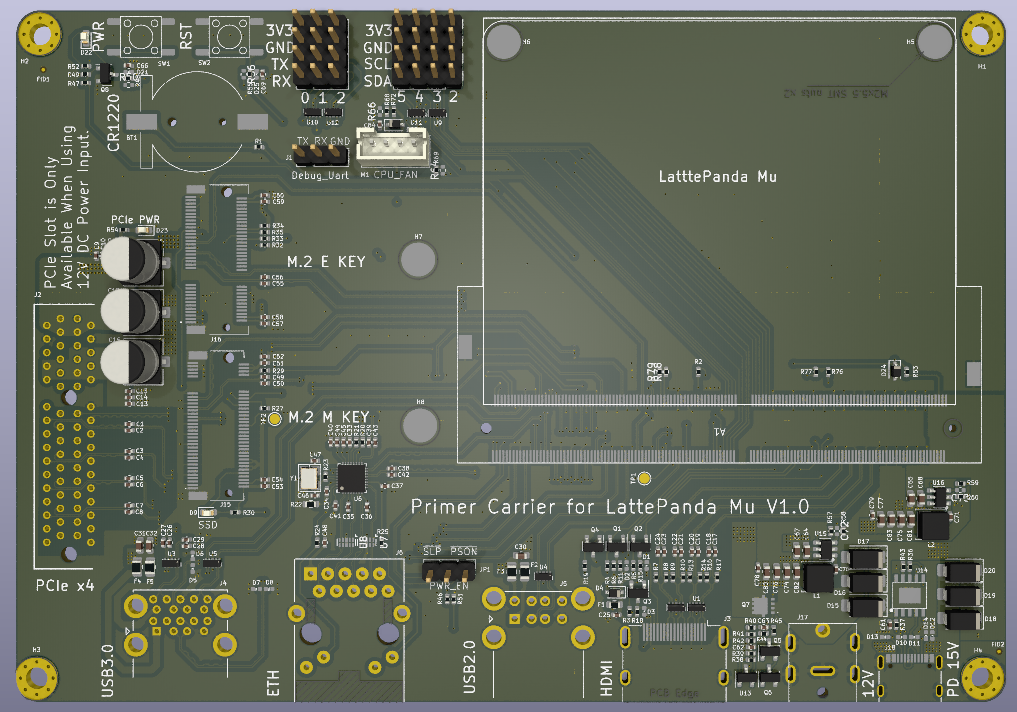The height and width of the screenshot is (712, 1017).
Task: Click the bottom-right gold mounting hole
Action: click(981, 676)
